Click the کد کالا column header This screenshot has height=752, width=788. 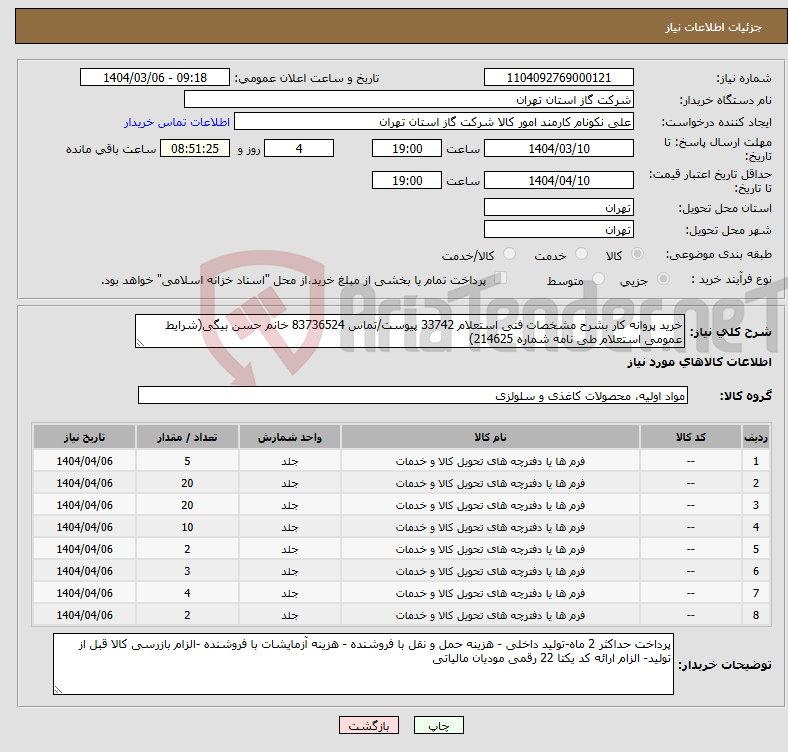[691, 437]
